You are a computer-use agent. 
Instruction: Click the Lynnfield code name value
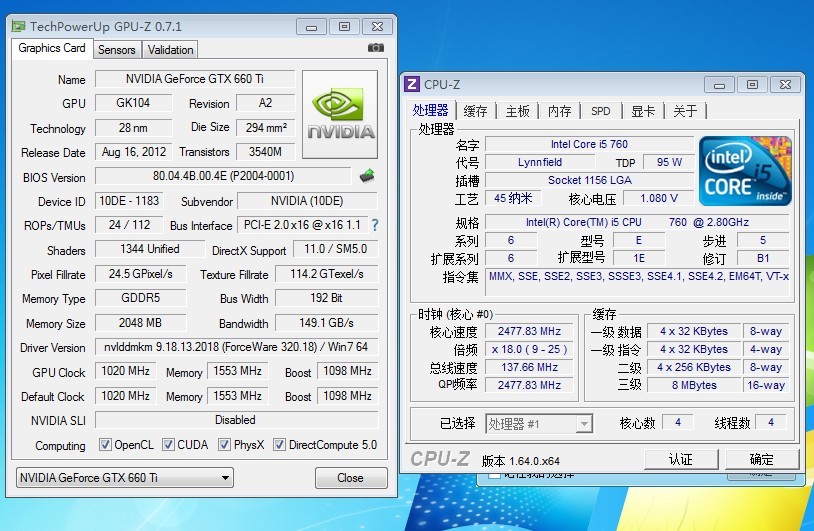540,162
